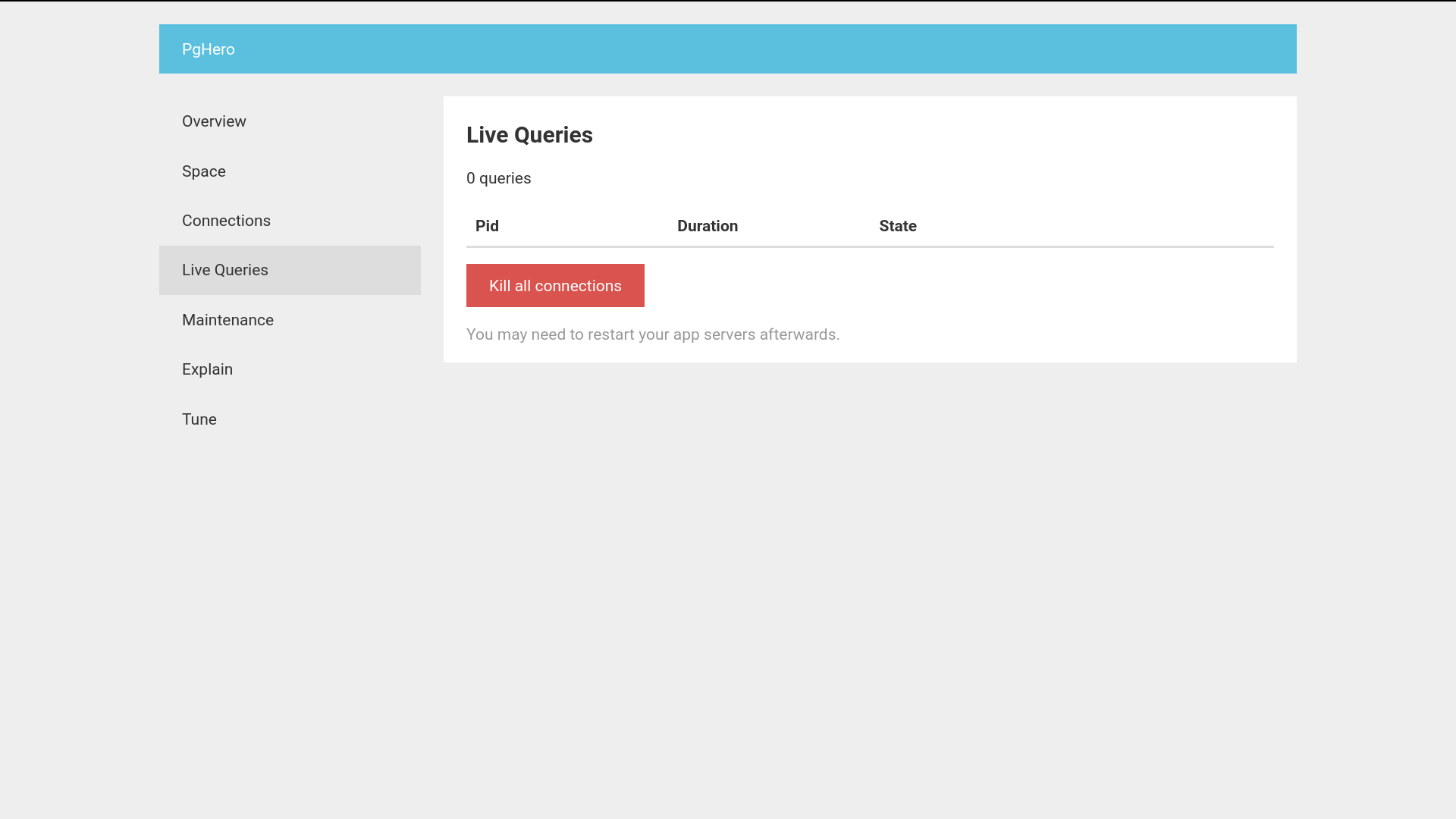Click the Duration column header

(x=707, y=226)
